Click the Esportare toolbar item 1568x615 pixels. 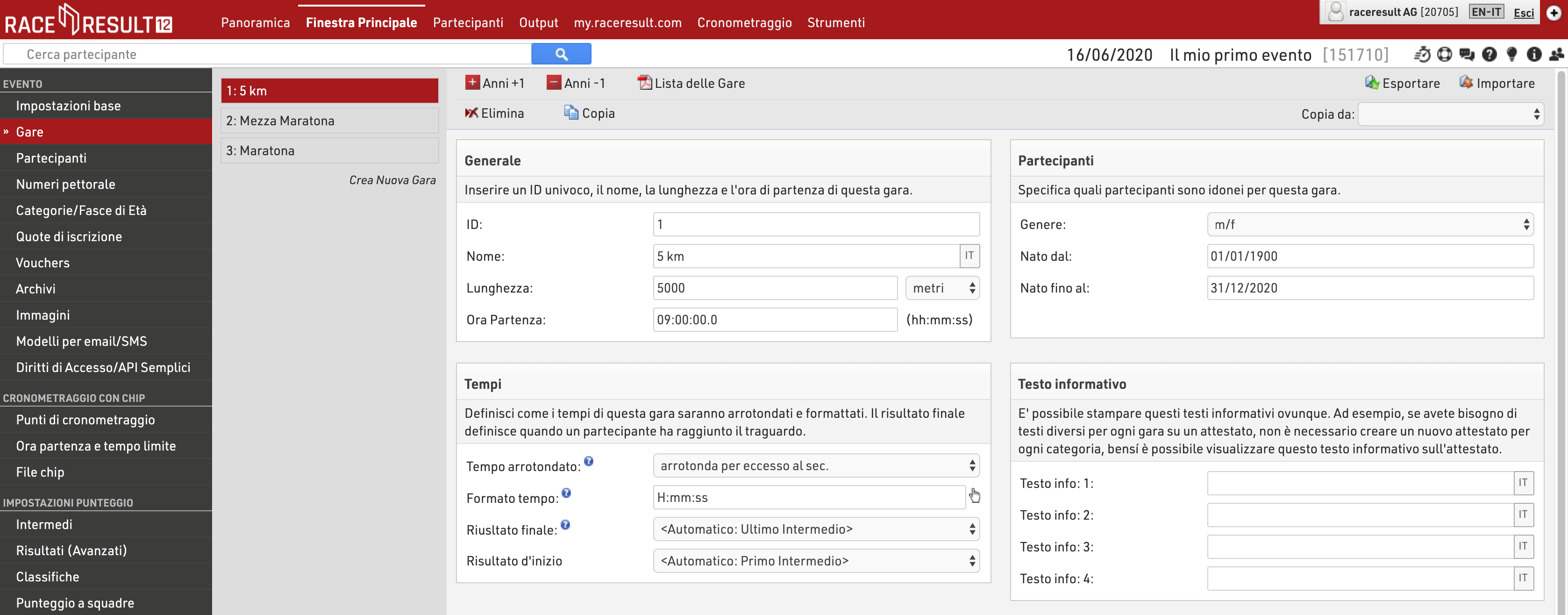[1403, 83]
